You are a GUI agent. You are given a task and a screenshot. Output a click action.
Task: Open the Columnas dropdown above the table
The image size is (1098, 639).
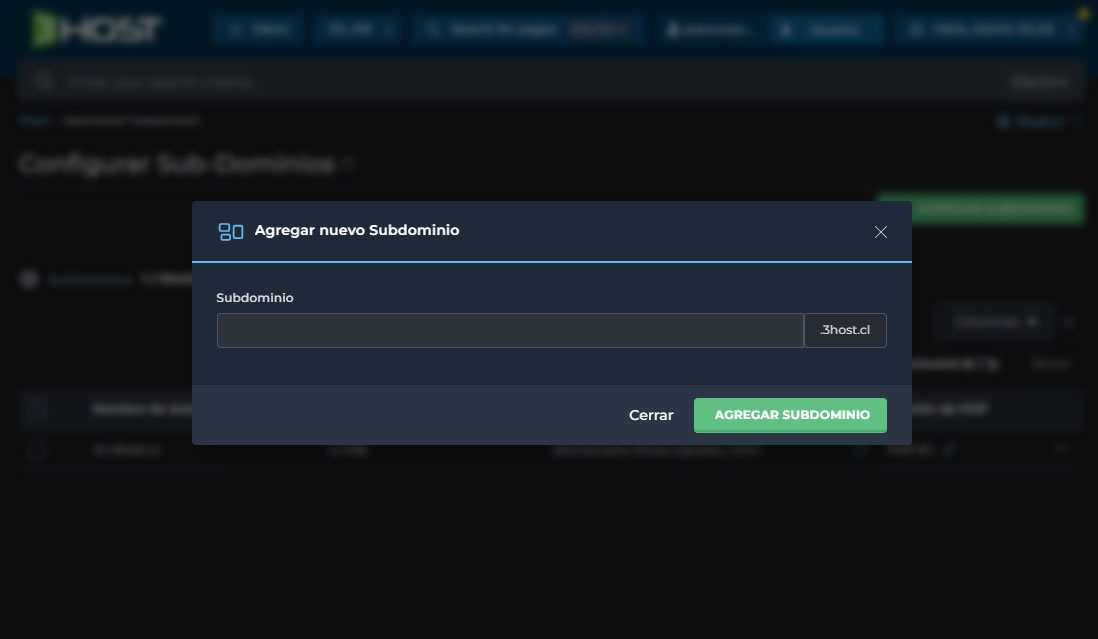[x=993, y=321]
